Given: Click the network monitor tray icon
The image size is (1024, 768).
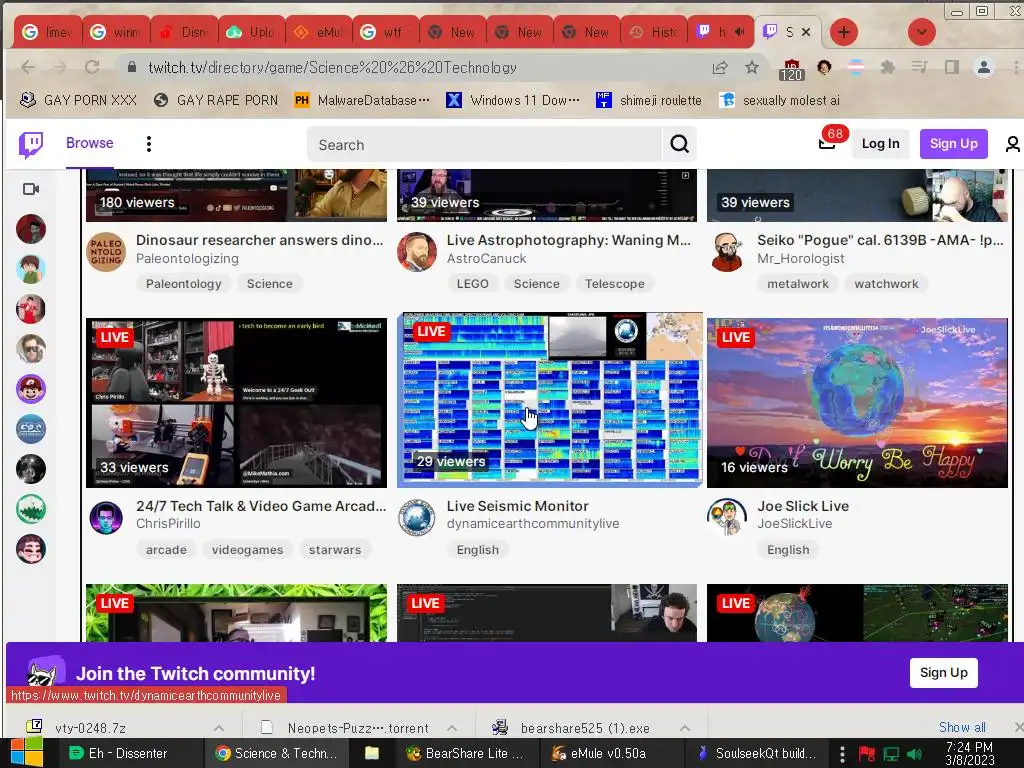Looking at the screenshot, I should coord(891,754).
